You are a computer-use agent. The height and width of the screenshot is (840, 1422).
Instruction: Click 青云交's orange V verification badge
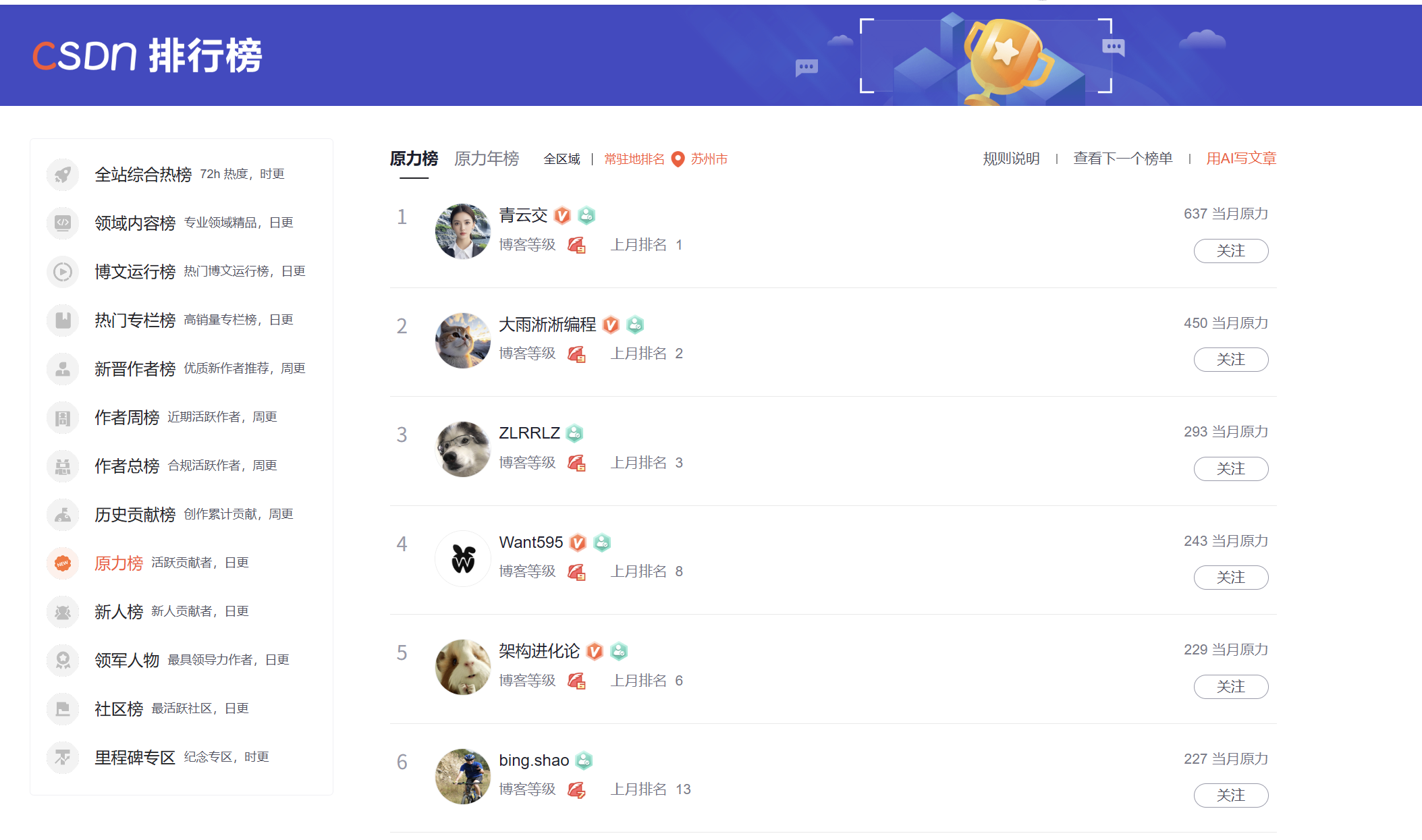[x=562, y=216]
